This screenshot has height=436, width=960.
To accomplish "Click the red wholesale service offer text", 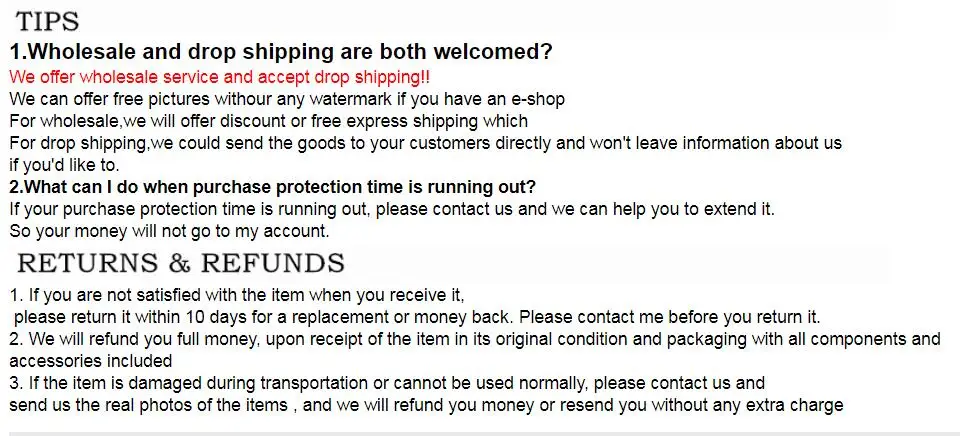I will [220, 77].
